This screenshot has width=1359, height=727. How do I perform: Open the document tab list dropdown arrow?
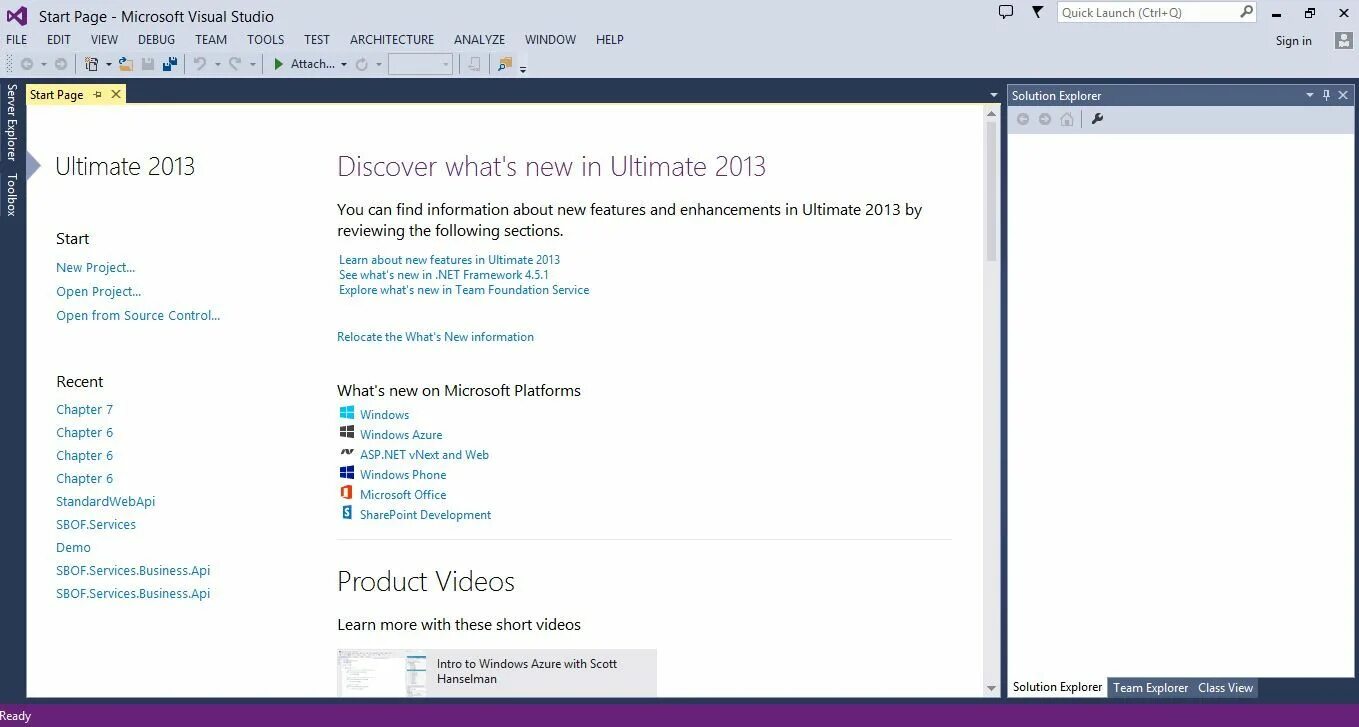[x=993, y=95]
